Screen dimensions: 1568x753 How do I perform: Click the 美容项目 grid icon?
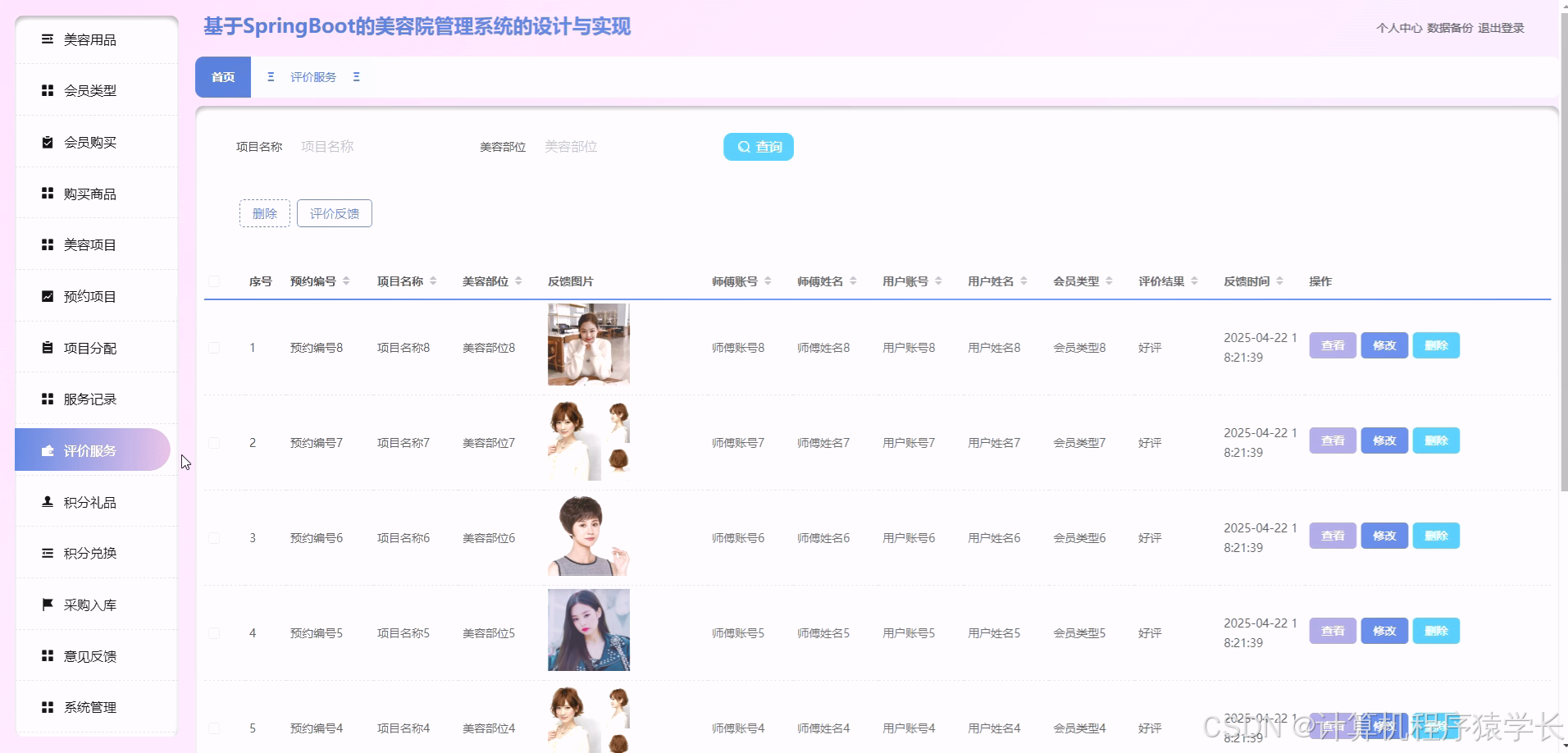pyautogui.click(x=48, y=244)
